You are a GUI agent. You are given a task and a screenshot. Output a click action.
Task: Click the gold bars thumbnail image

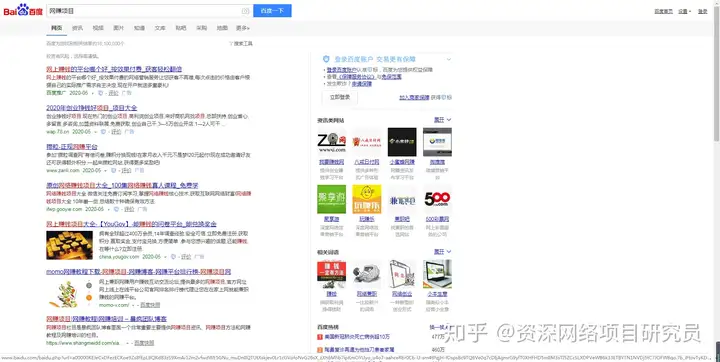tap(69, 245)
